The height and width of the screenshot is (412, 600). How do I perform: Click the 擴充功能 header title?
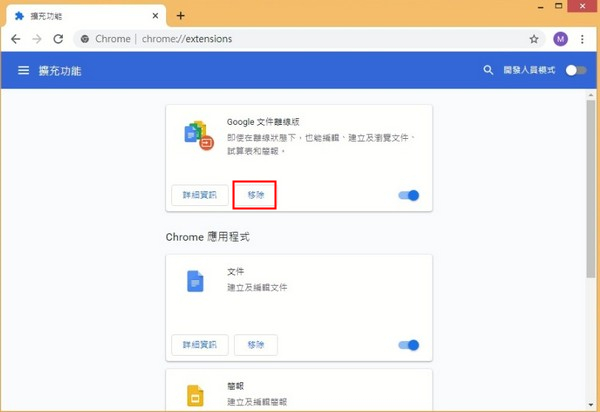60,71
